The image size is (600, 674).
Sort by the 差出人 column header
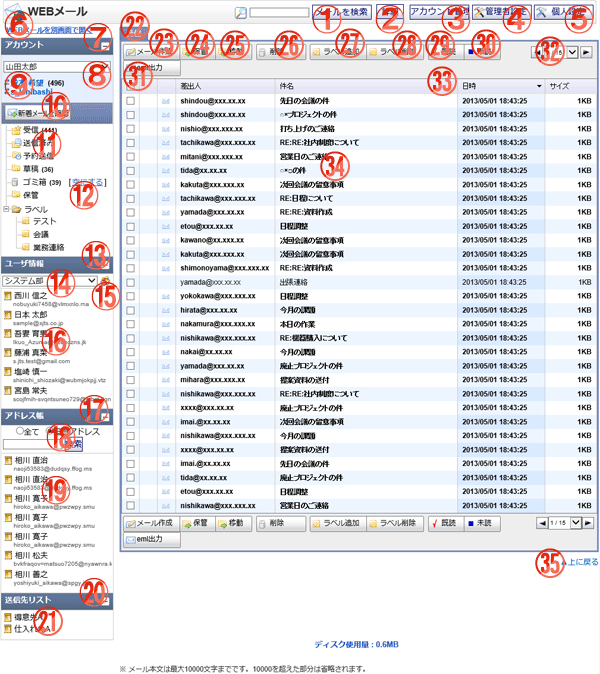point(225,86)
